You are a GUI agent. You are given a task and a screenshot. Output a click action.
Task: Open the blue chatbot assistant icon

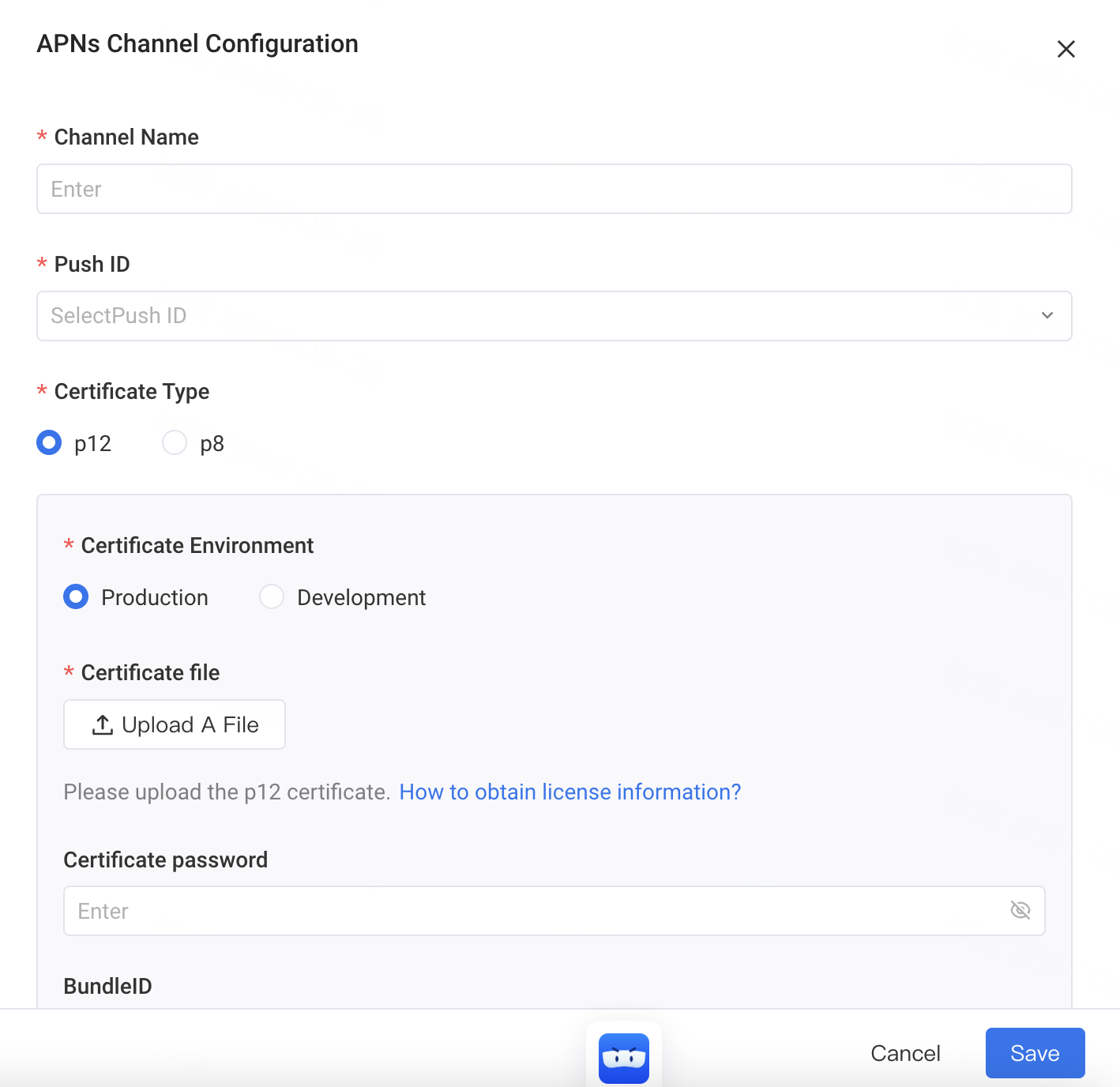point(624,1058)
